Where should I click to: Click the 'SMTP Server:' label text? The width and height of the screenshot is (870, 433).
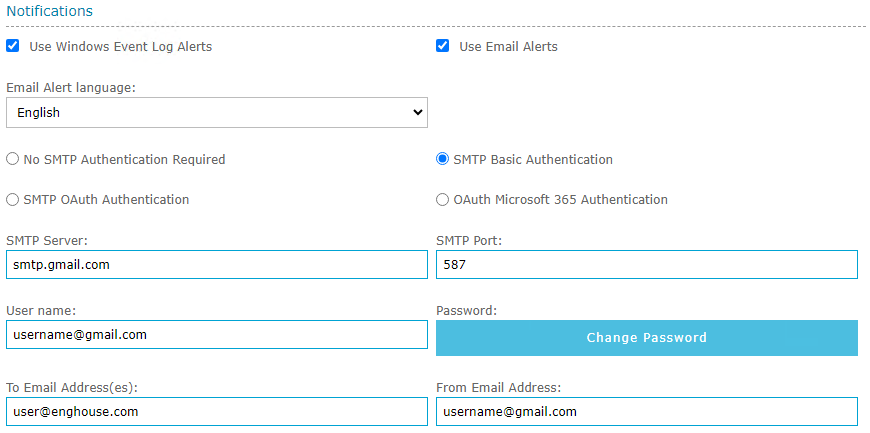[47, 241]
